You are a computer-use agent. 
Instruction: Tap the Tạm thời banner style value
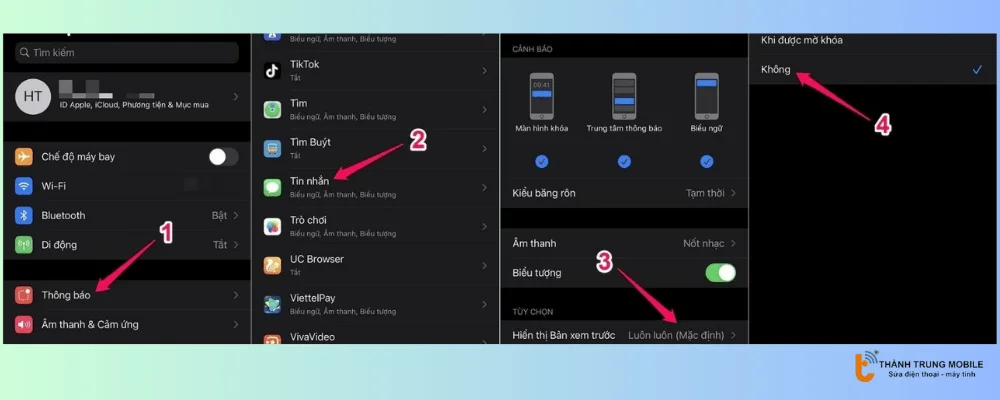705,193
